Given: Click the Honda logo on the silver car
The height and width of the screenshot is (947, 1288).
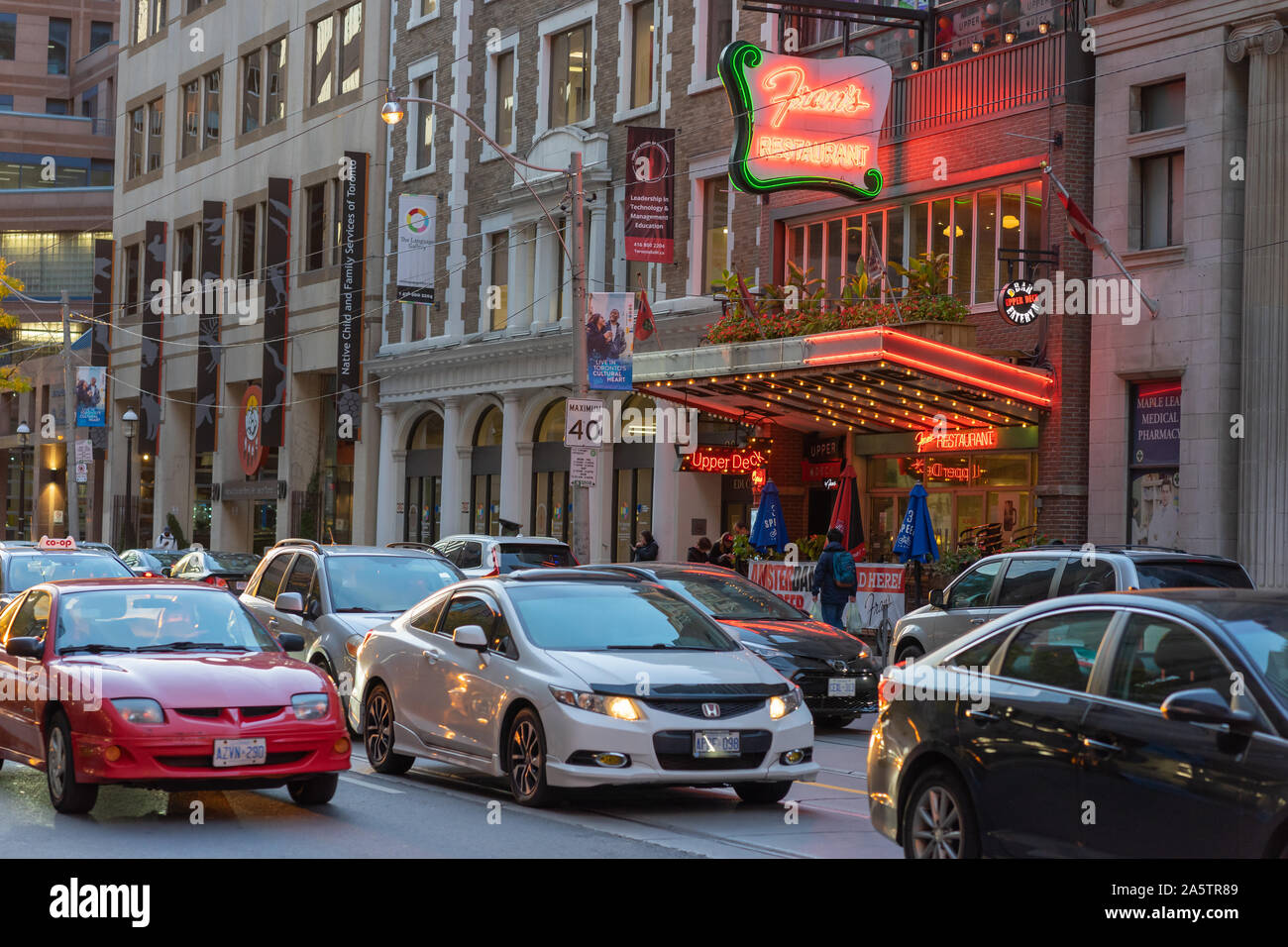Looking at the screenshot, I should [x=710, y=710].
